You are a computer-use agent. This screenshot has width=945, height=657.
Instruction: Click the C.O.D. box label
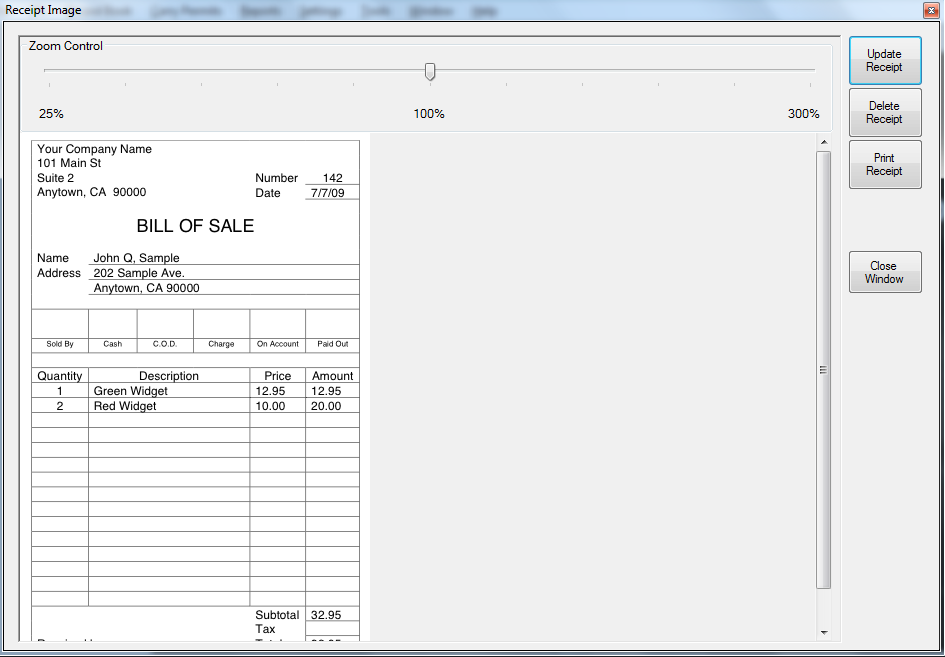point(165,344)
